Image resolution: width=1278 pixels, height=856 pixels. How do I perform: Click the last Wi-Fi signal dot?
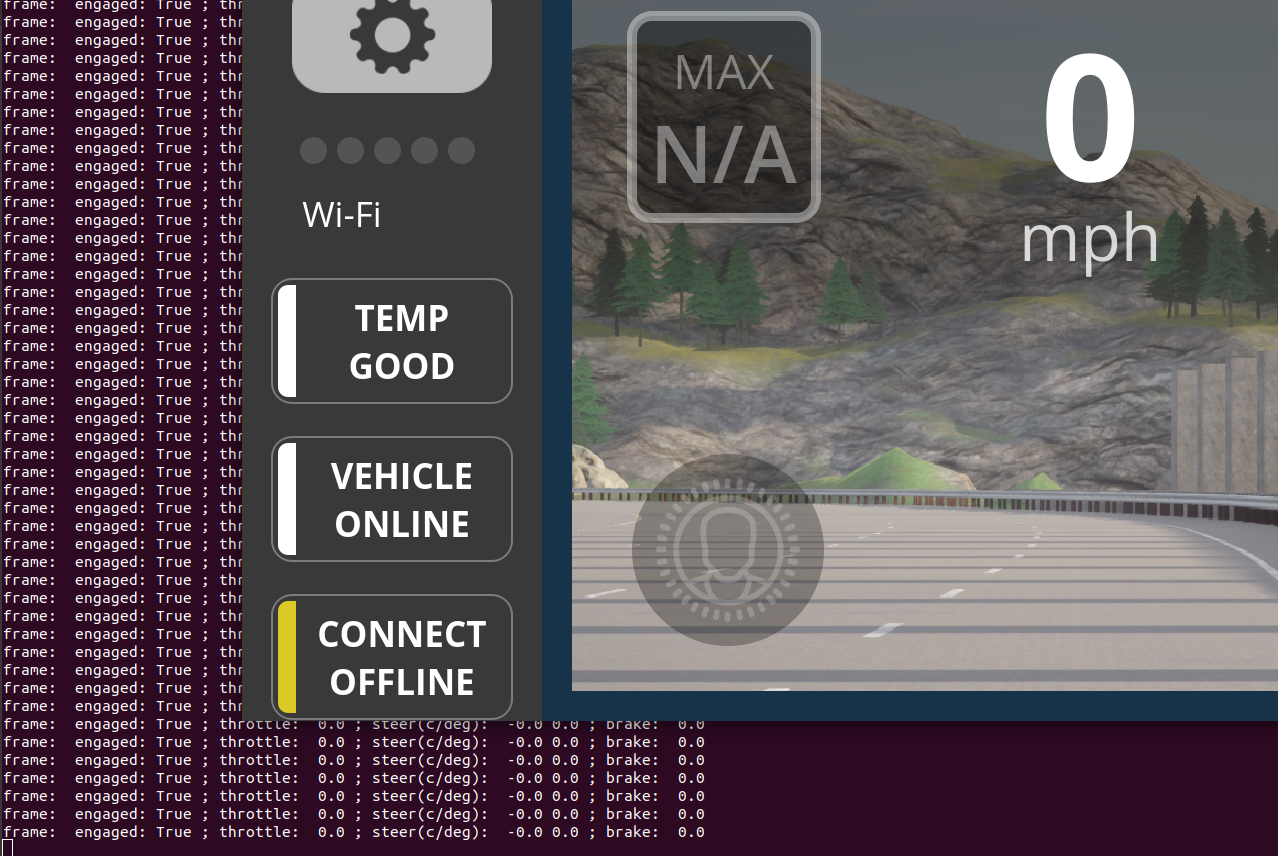(460, 150)
